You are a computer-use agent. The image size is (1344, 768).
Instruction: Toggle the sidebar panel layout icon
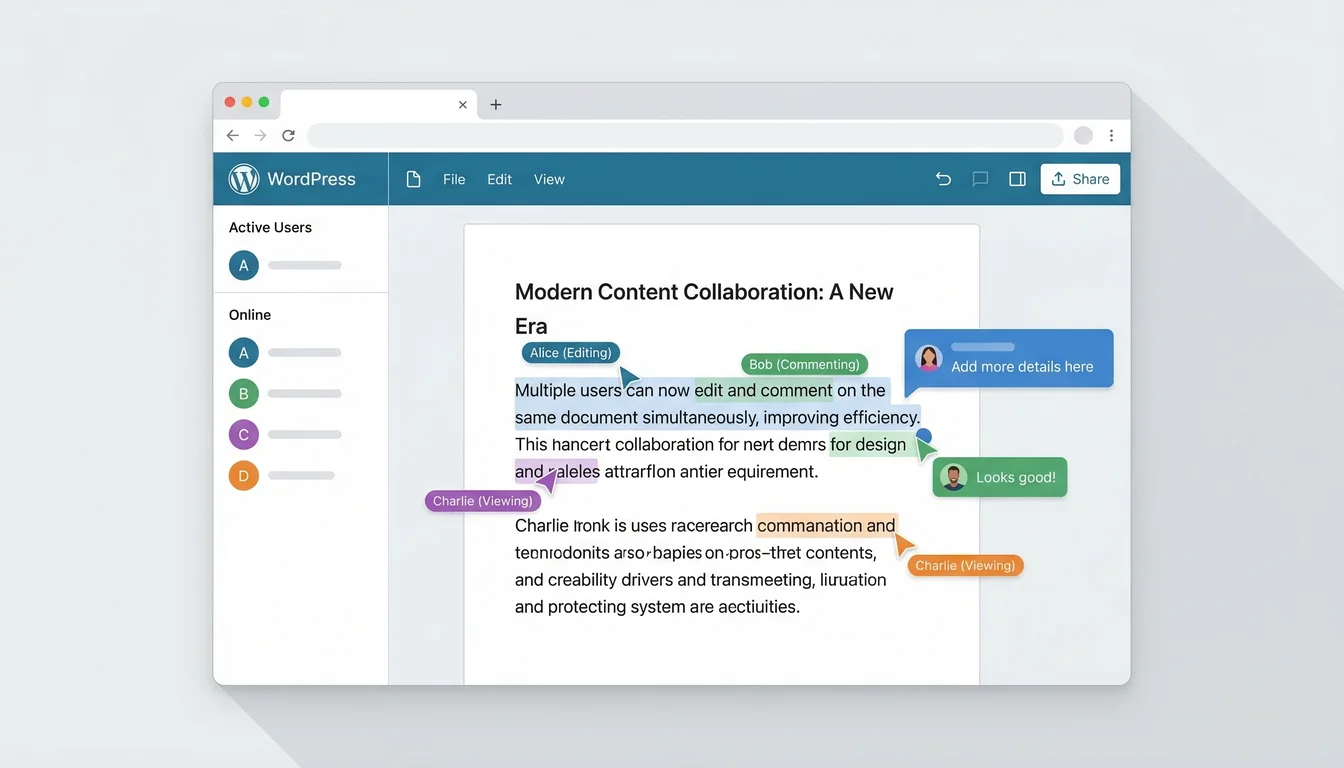coord(1017,179)
